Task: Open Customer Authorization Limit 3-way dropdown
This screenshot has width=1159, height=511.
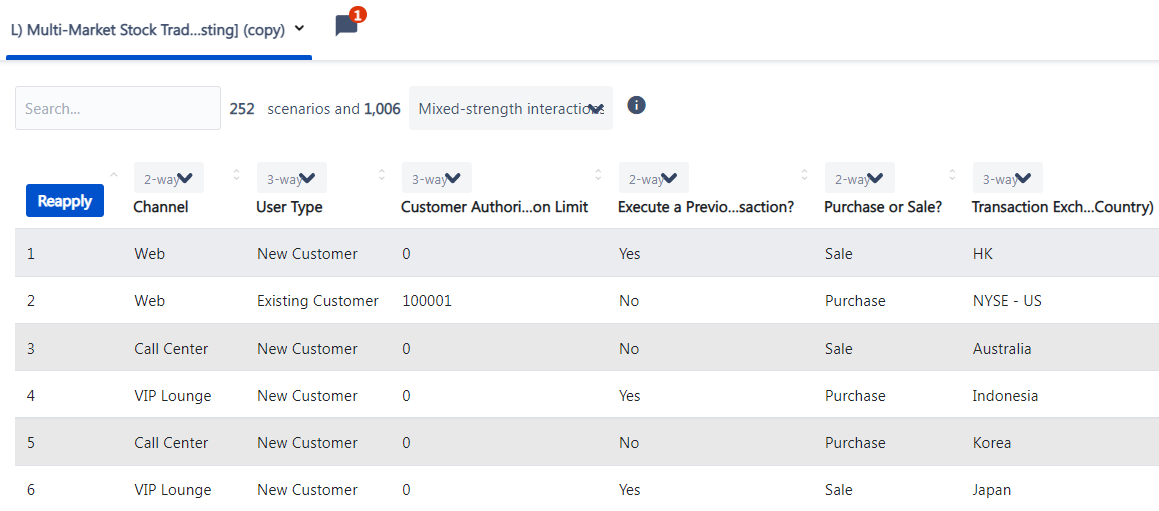Action: pyautogui.click(x=437, y=177)
